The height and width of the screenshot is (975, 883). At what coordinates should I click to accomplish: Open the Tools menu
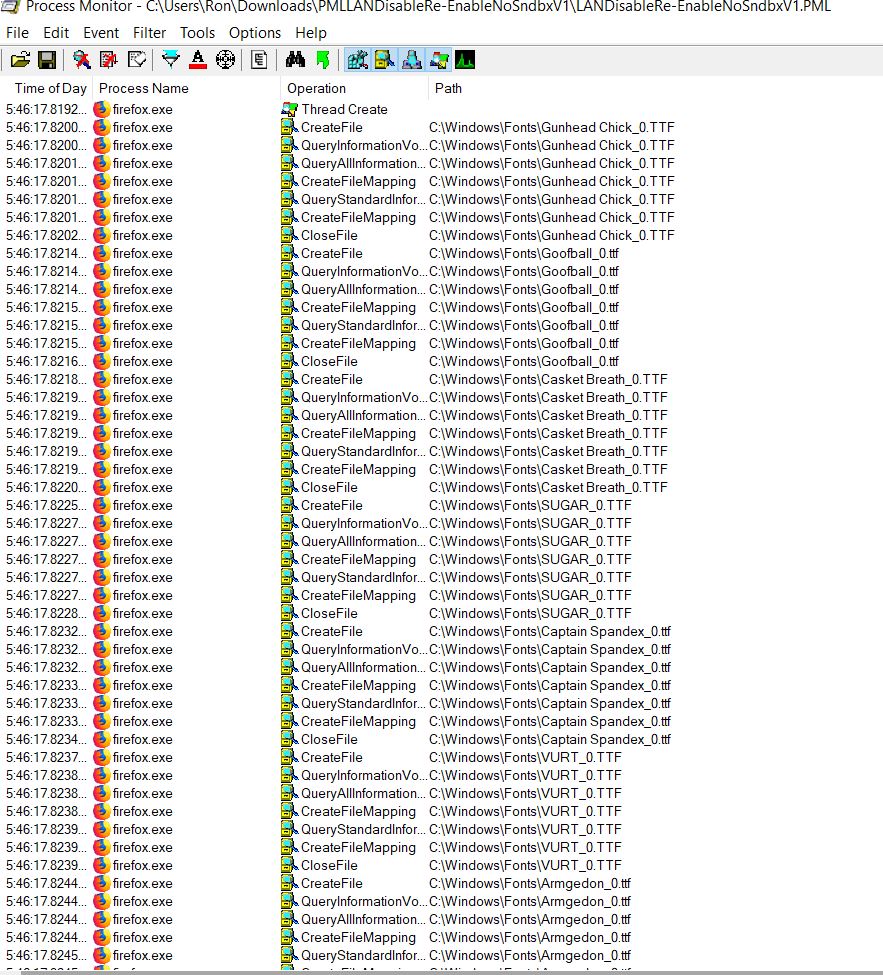pos(197,32)
